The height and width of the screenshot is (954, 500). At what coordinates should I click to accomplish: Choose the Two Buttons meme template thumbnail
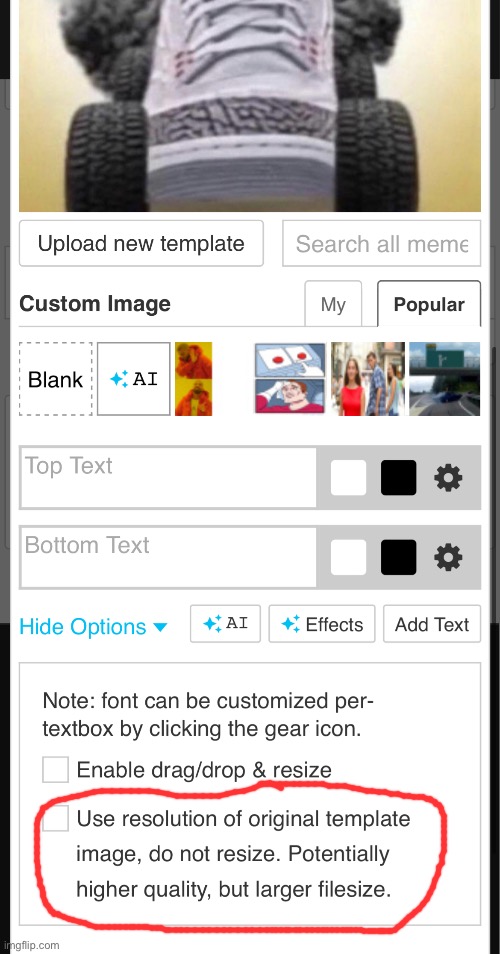290,379
